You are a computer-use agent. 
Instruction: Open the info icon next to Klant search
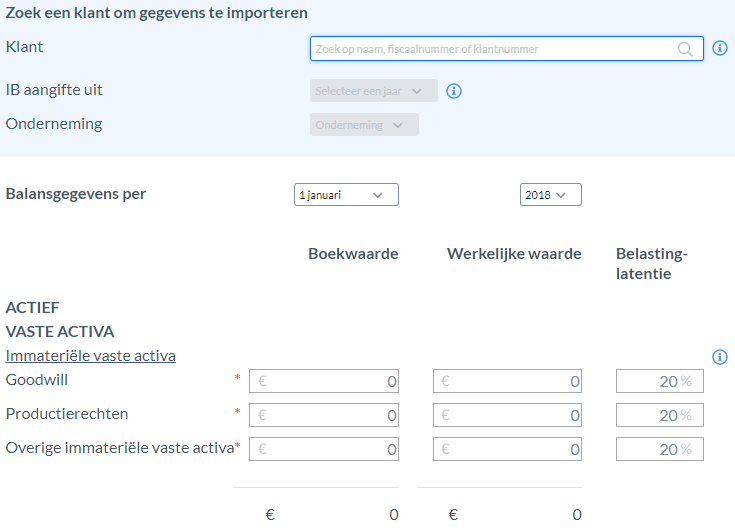tap(720, 48)
